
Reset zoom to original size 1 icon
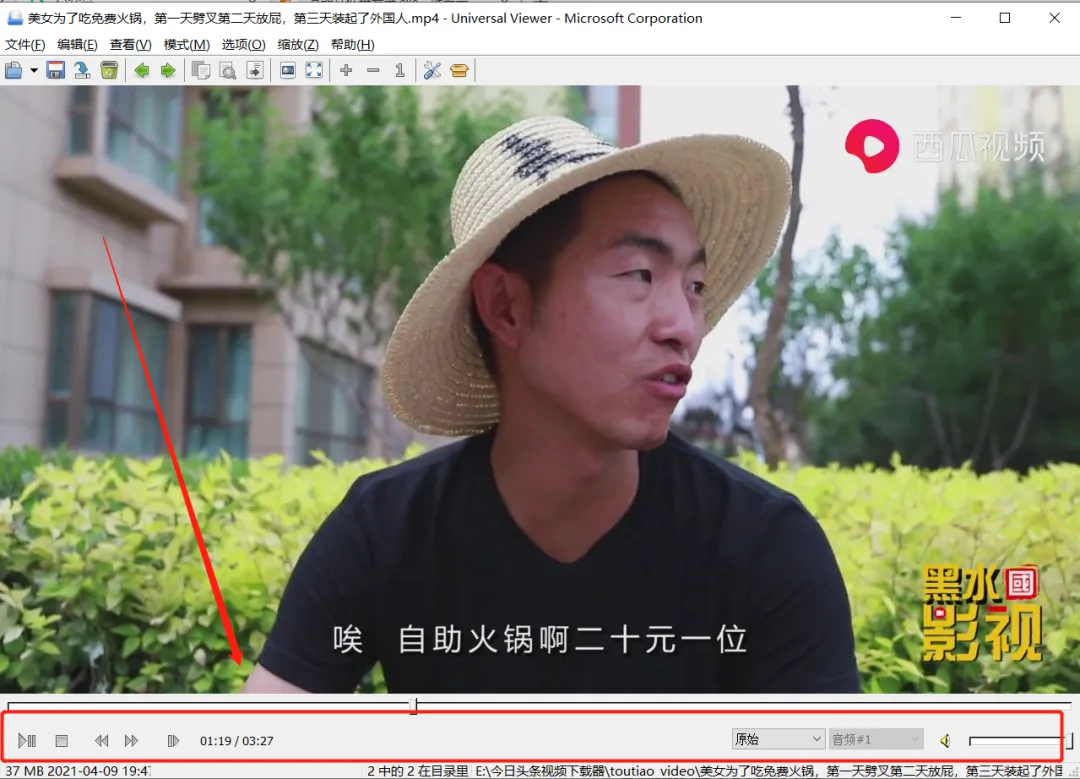(x=399, y=70)
